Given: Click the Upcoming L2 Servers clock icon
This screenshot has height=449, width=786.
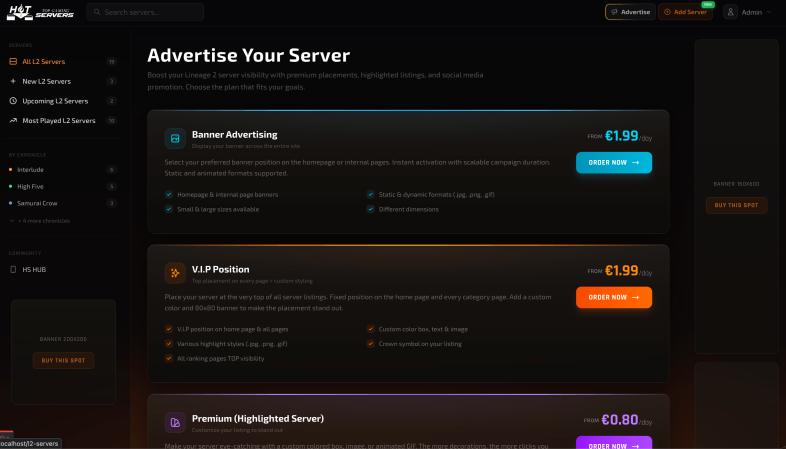Looking at the screenshot, I should 13,101.
